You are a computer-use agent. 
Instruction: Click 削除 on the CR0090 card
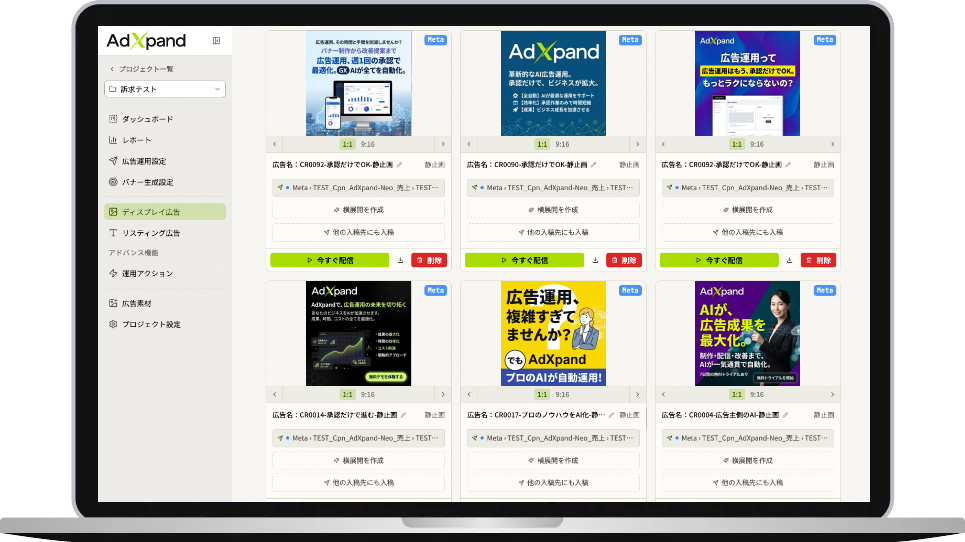[624, 260]
